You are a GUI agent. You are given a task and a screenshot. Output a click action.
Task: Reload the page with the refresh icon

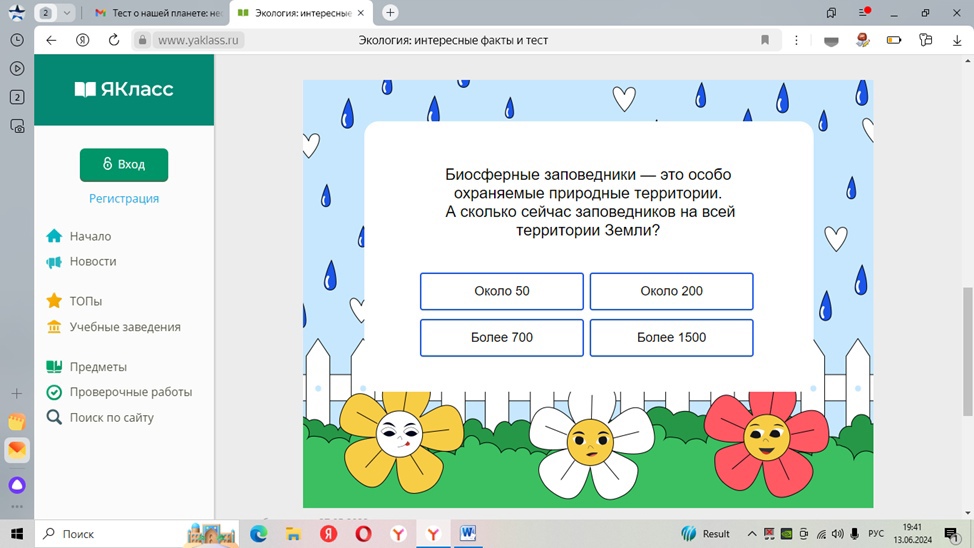114,40
